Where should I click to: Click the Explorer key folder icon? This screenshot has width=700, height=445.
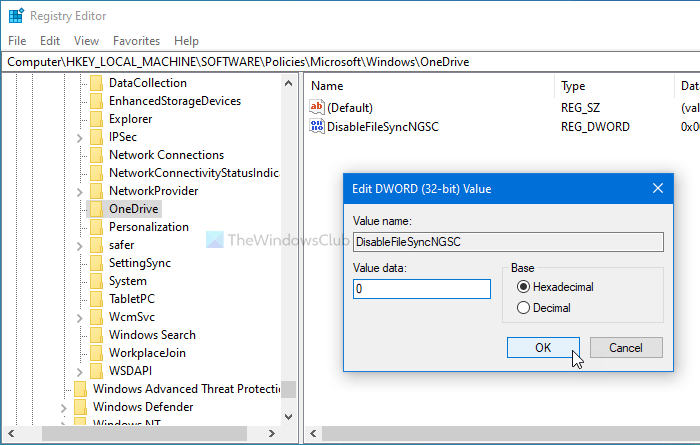click(x=96, y=119)
